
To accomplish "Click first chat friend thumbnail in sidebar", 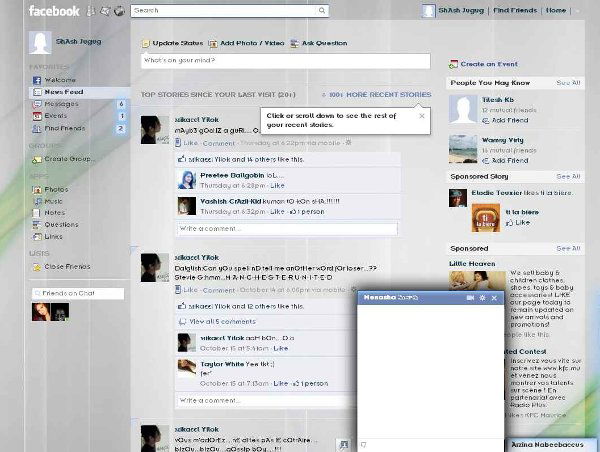I will click(41, 312).
